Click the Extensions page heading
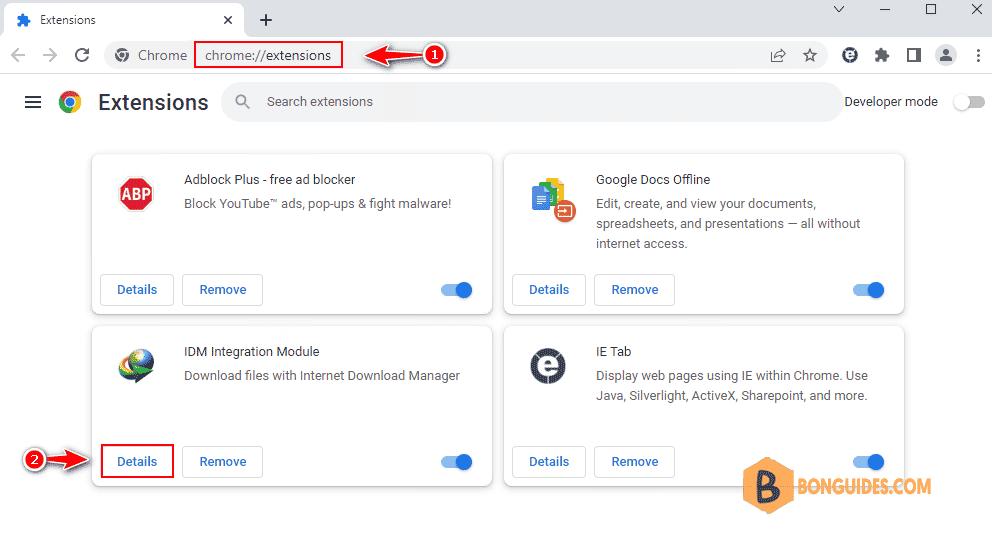Viewport: 992px width, 551px height. click(x=153, y=102)
